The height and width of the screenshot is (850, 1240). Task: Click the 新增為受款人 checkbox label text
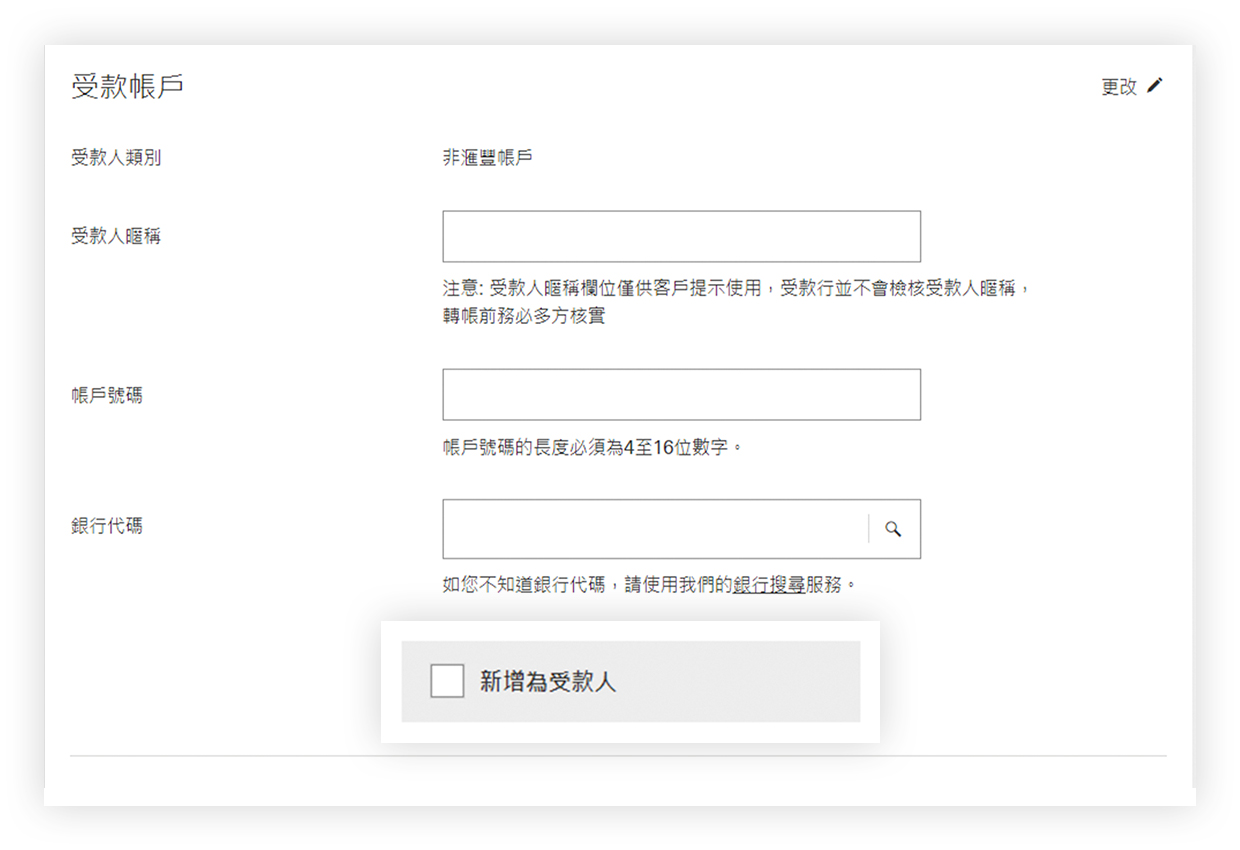[x=548, y=682]
